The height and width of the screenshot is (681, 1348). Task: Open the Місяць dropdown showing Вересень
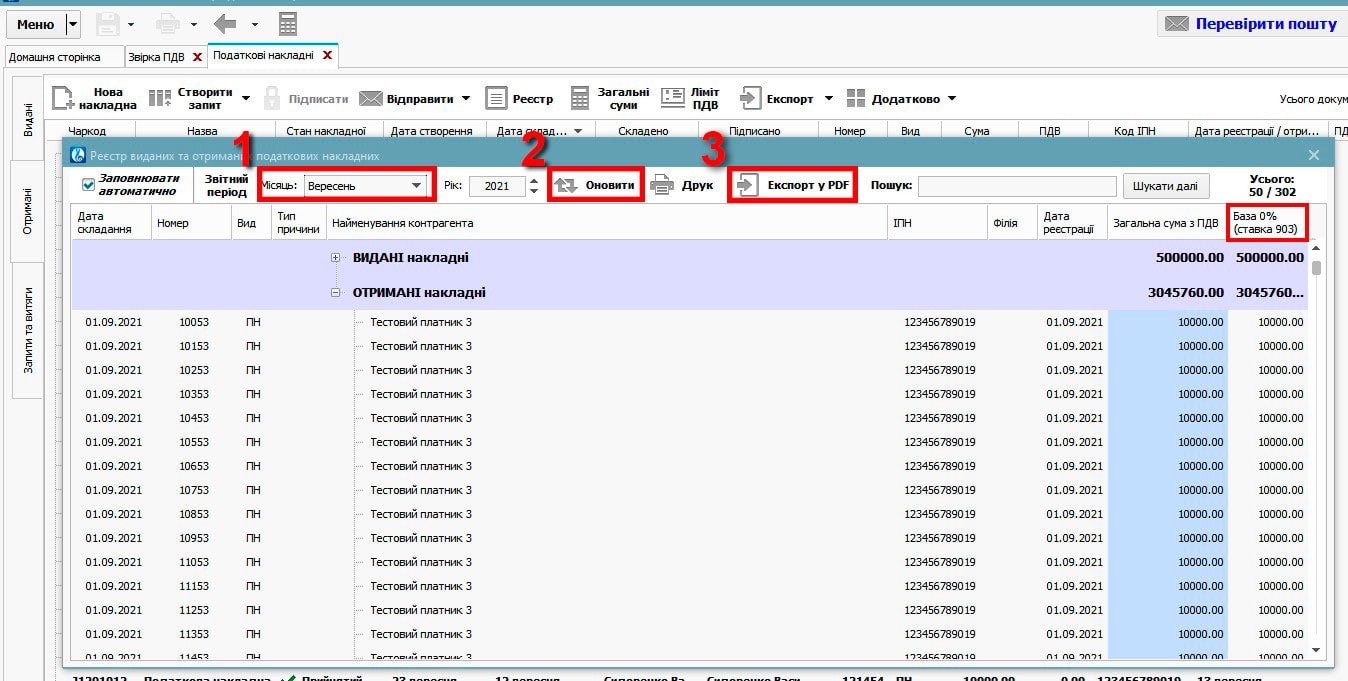coord(416,186)
